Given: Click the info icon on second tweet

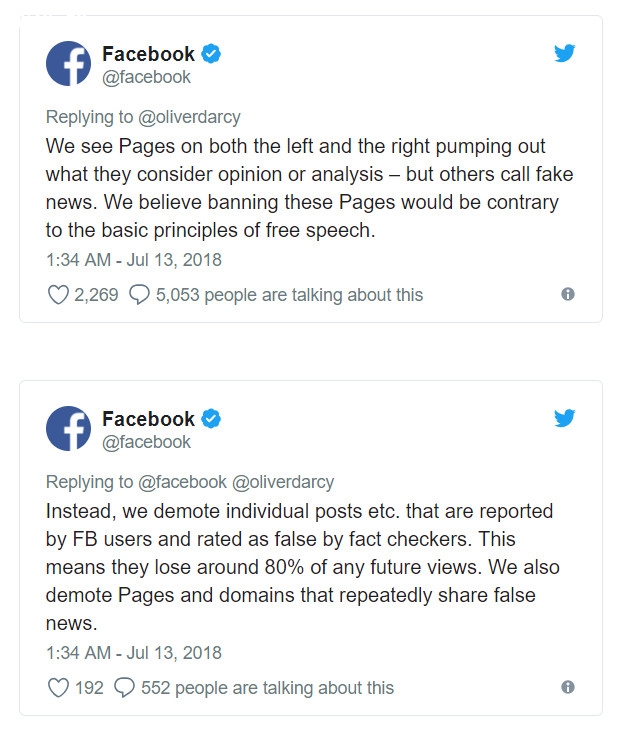Looking at the screenshot, I should [x=568, y=687].
